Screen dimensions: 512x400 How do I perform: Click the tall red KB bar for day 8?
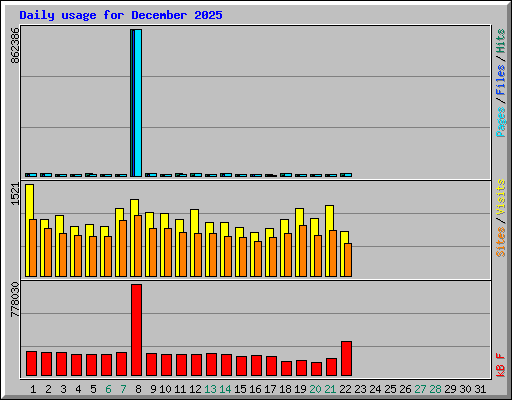point(136,330)
